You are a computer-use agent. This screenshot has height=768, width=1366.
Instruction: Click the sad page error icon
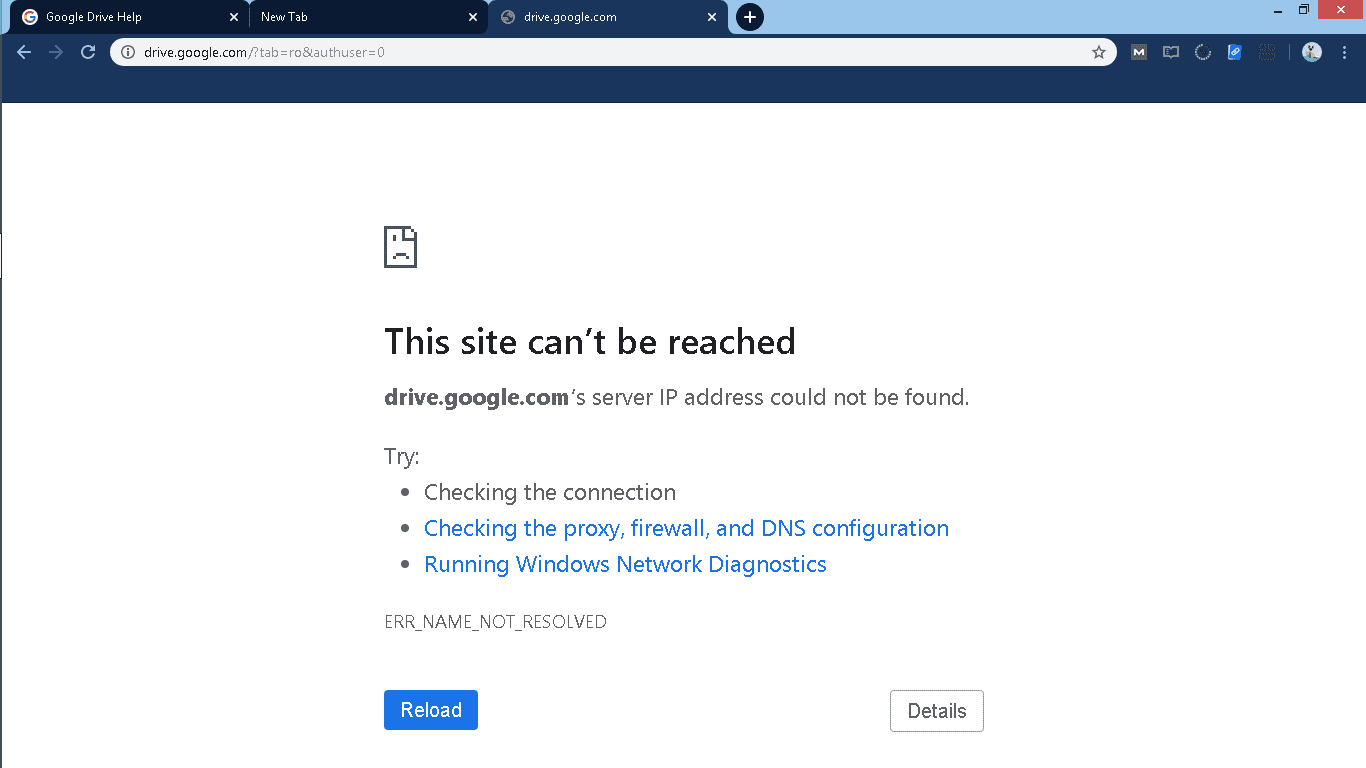400,247
